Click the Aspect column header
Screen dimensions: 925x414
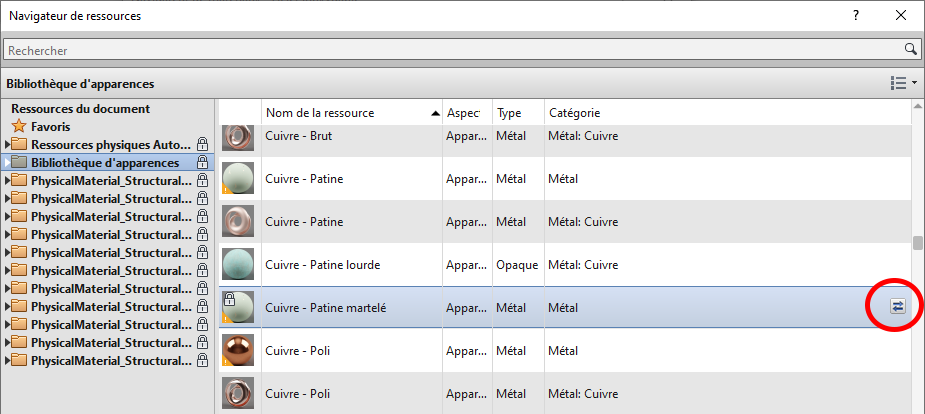463,113
